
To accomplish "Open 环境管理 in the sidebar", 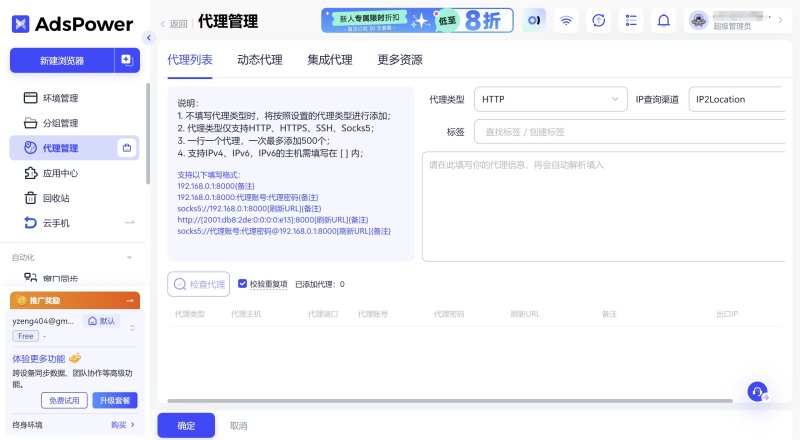I will pyautogui.click(x=60, y=98).
